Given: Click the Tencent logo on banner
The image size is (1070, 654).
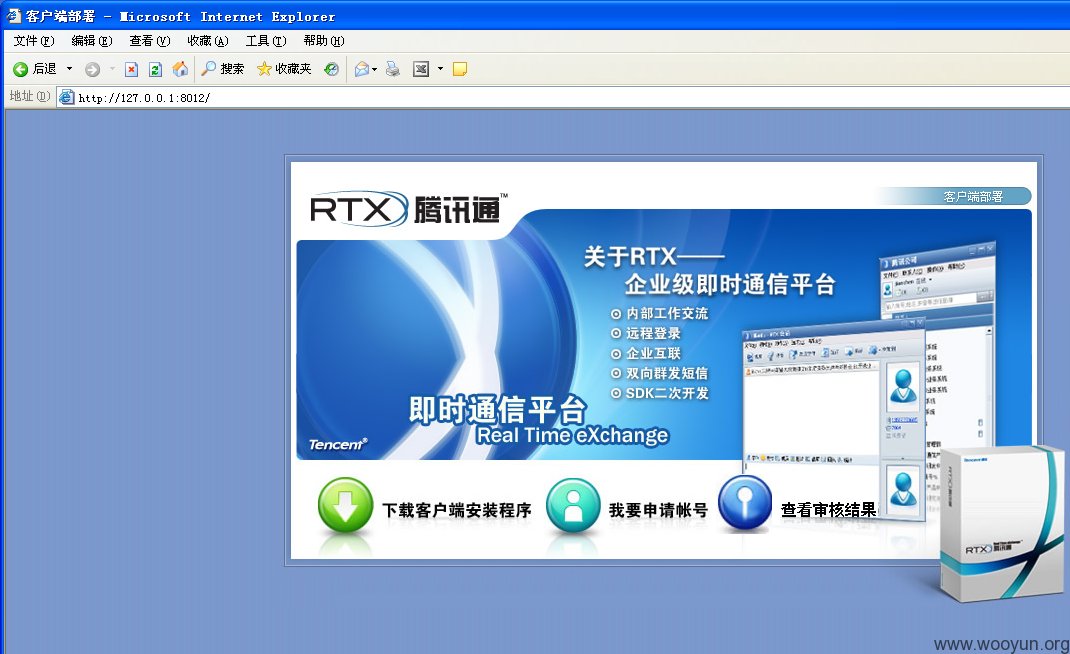Looking at the screenshot, I should pos(338,444).
